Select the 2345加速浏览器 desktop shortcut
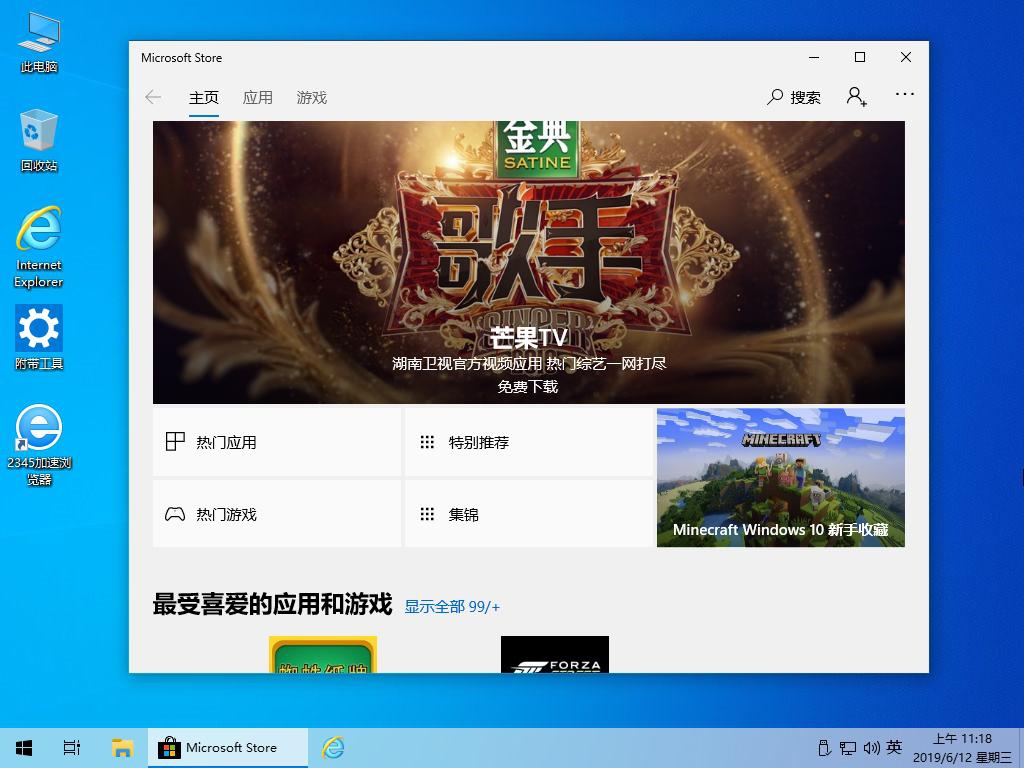 [39, 445]
